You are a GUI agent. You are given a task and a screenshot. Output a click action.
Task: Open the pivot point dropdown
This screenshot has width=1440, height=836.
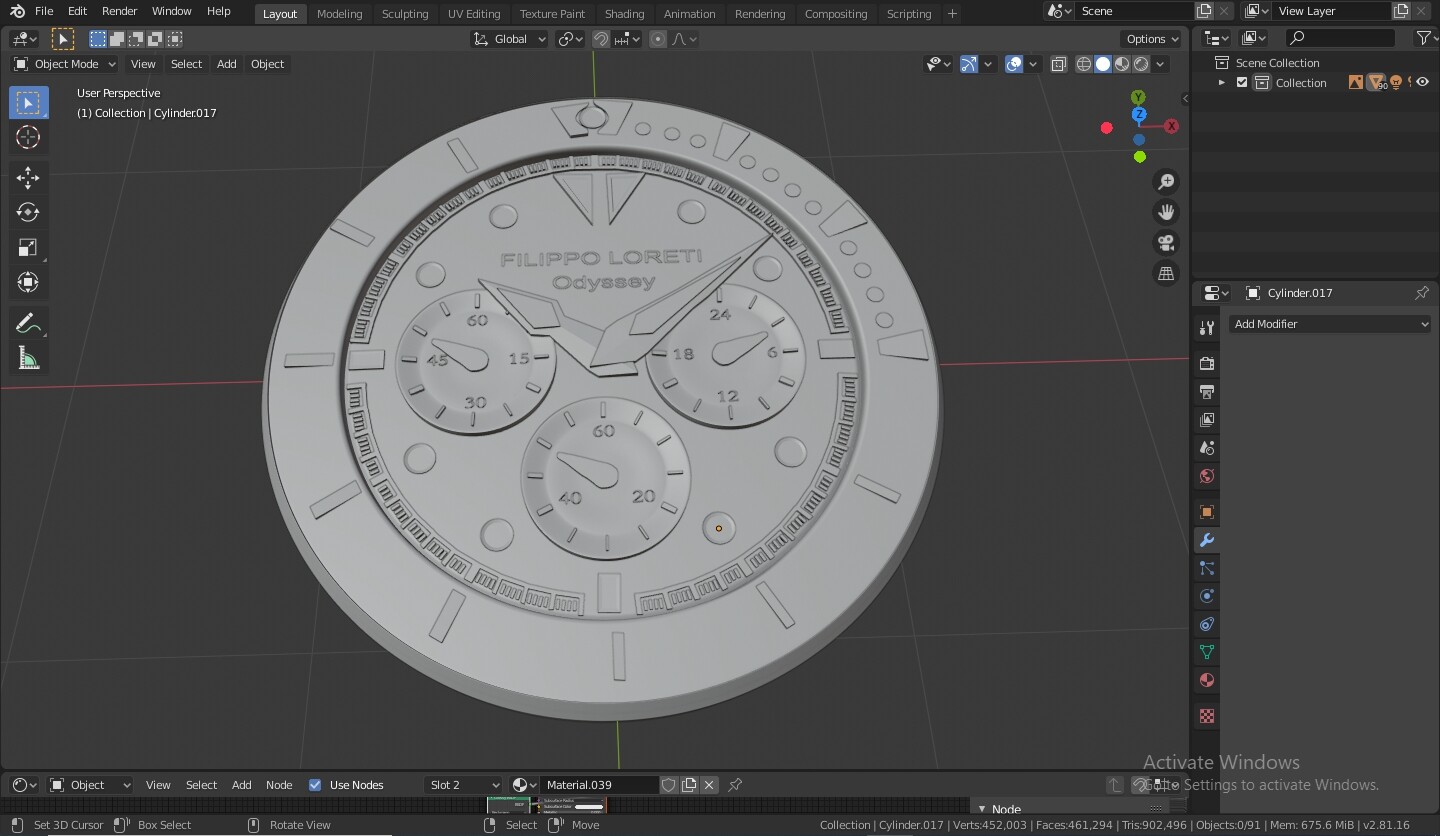pos(571,39)
